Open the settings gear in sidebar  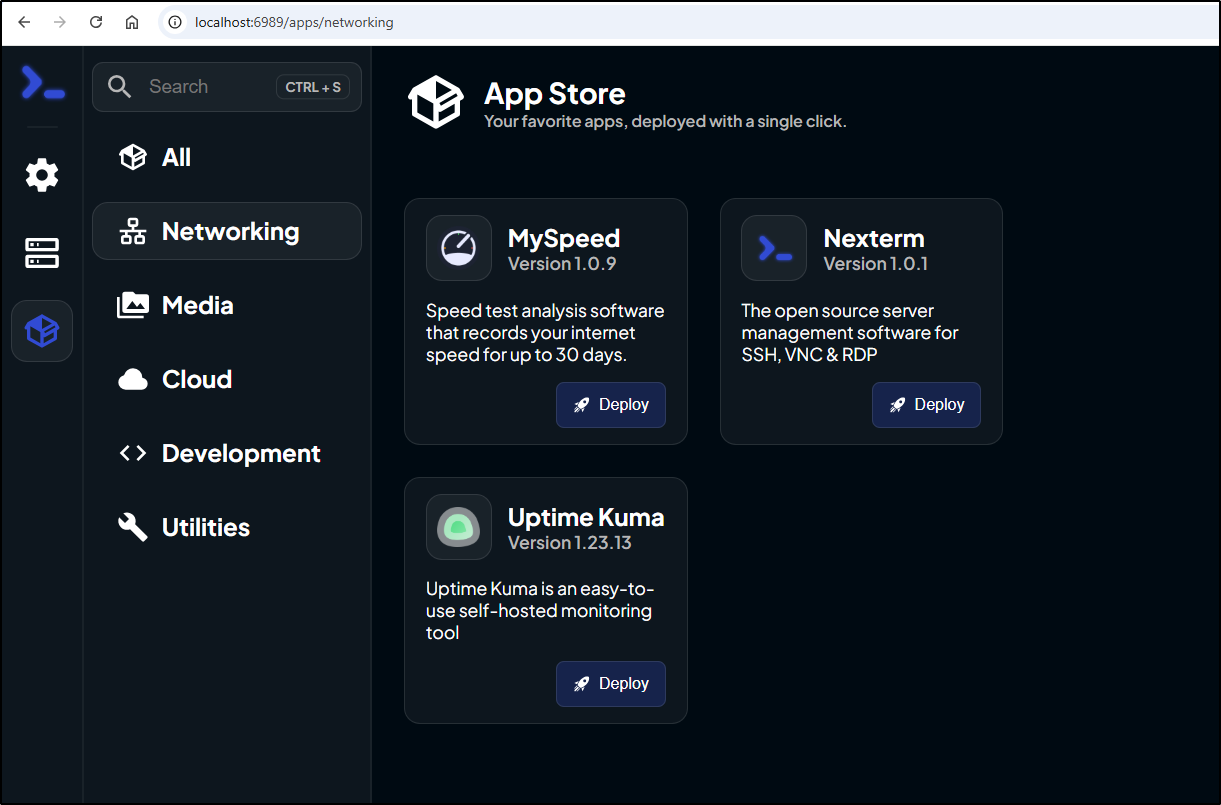coord(42,175)
